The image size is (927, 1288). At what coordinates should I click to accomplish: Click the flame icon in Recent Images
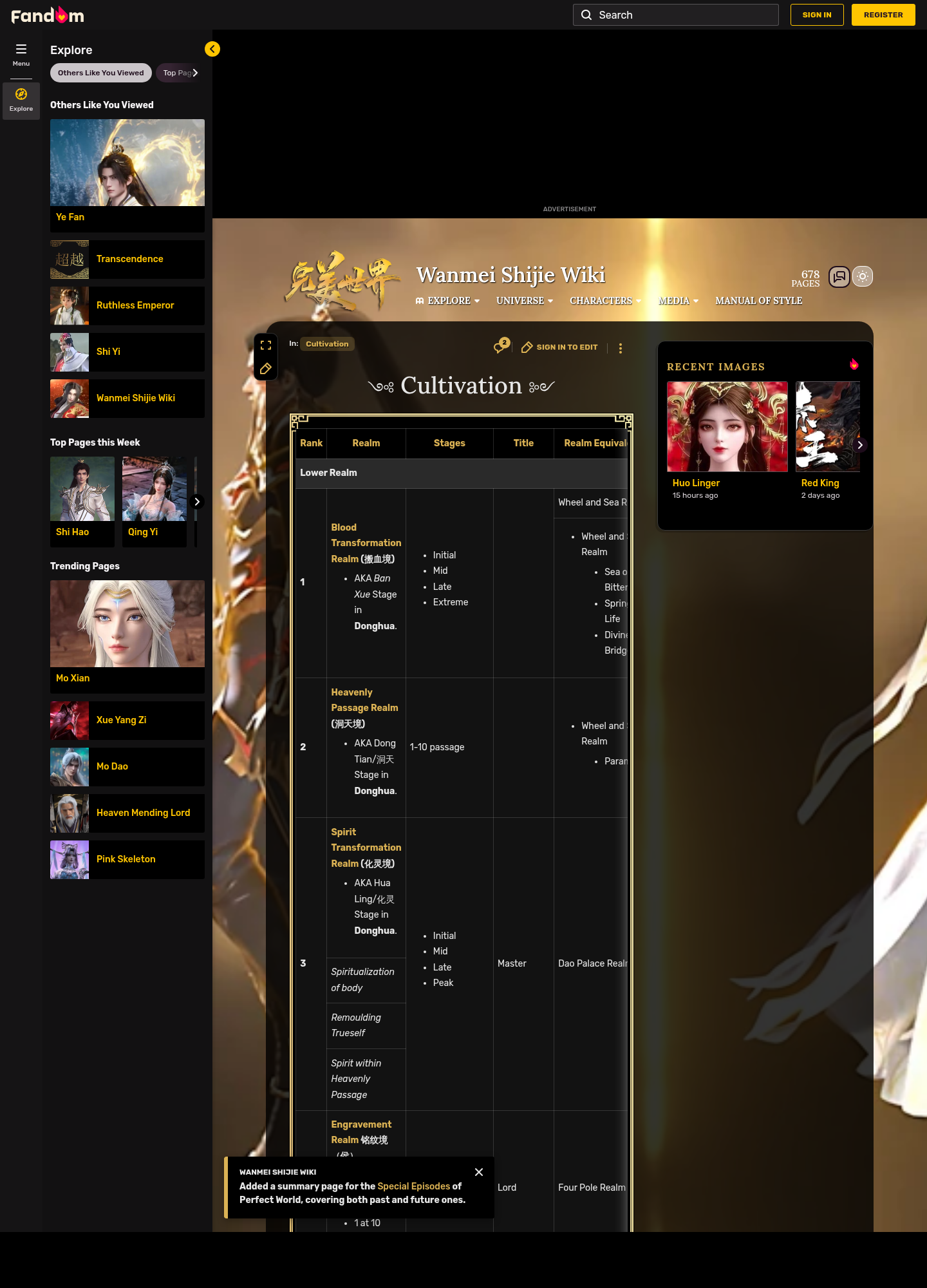[x=854, y=365]
